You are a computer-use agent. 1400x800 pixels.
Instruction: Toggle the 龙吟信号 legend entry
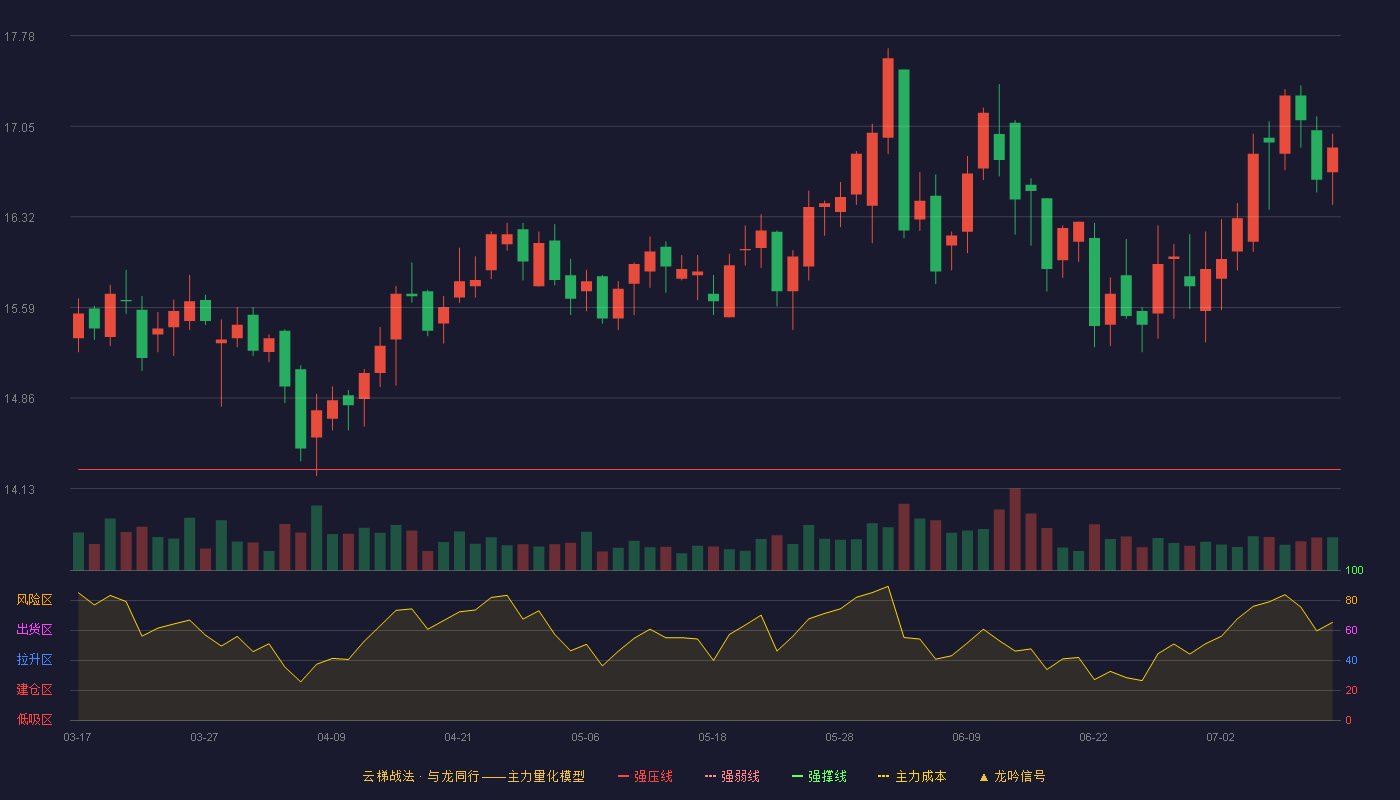(x=1012, y=776)
